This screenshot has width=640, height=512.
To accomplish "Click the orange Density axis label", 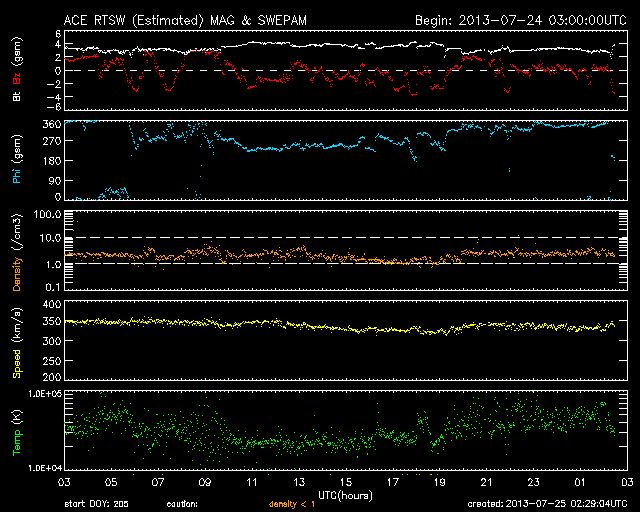I will coord(16,259).
